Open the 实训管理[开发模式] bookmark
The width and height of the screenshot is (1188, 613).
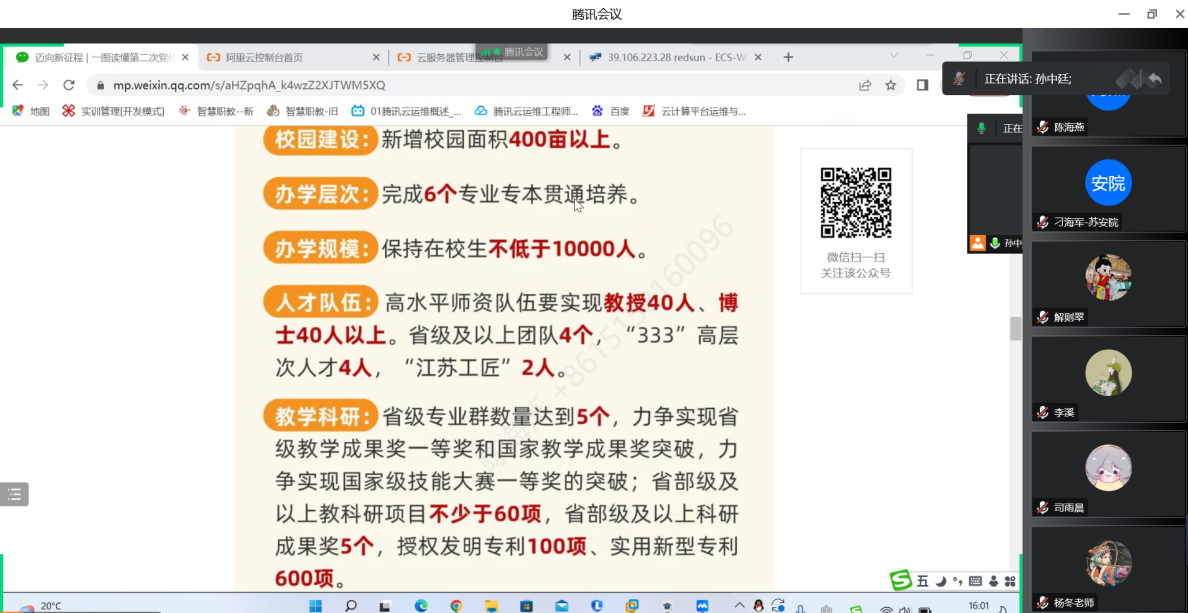click(113, 111)
